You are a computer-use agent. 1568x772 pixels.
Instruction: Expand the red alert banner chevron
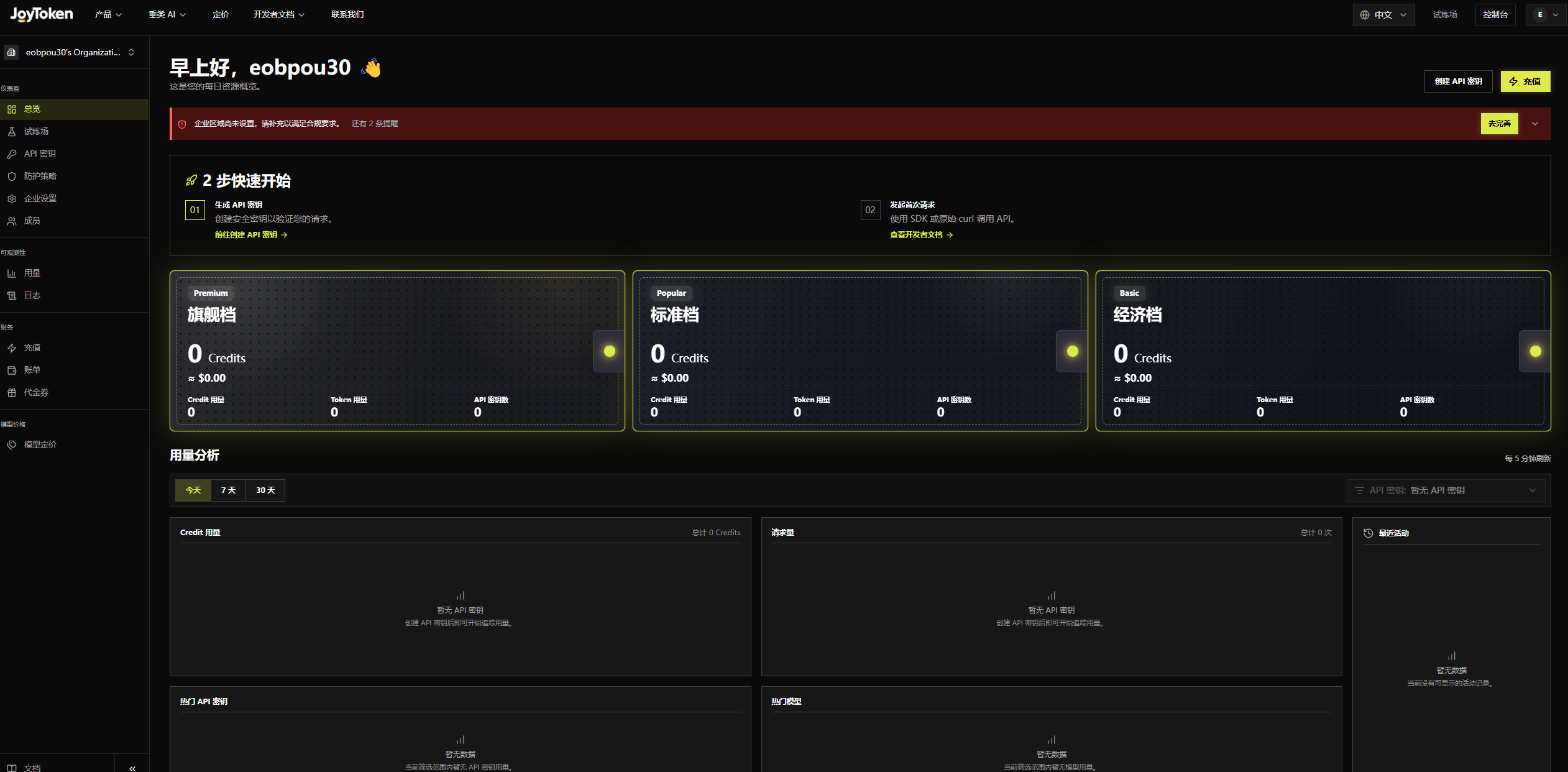point(1535,124)
